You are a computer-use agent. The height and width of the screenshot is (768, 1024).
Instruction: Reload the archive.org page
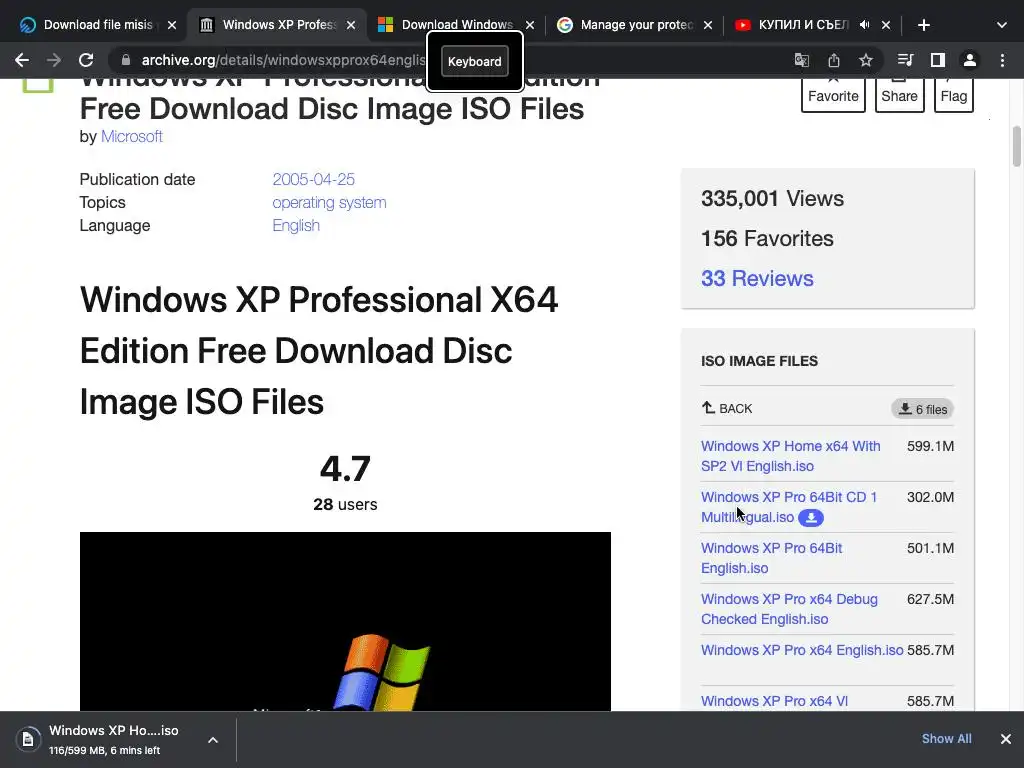click(x=86, y=61)
